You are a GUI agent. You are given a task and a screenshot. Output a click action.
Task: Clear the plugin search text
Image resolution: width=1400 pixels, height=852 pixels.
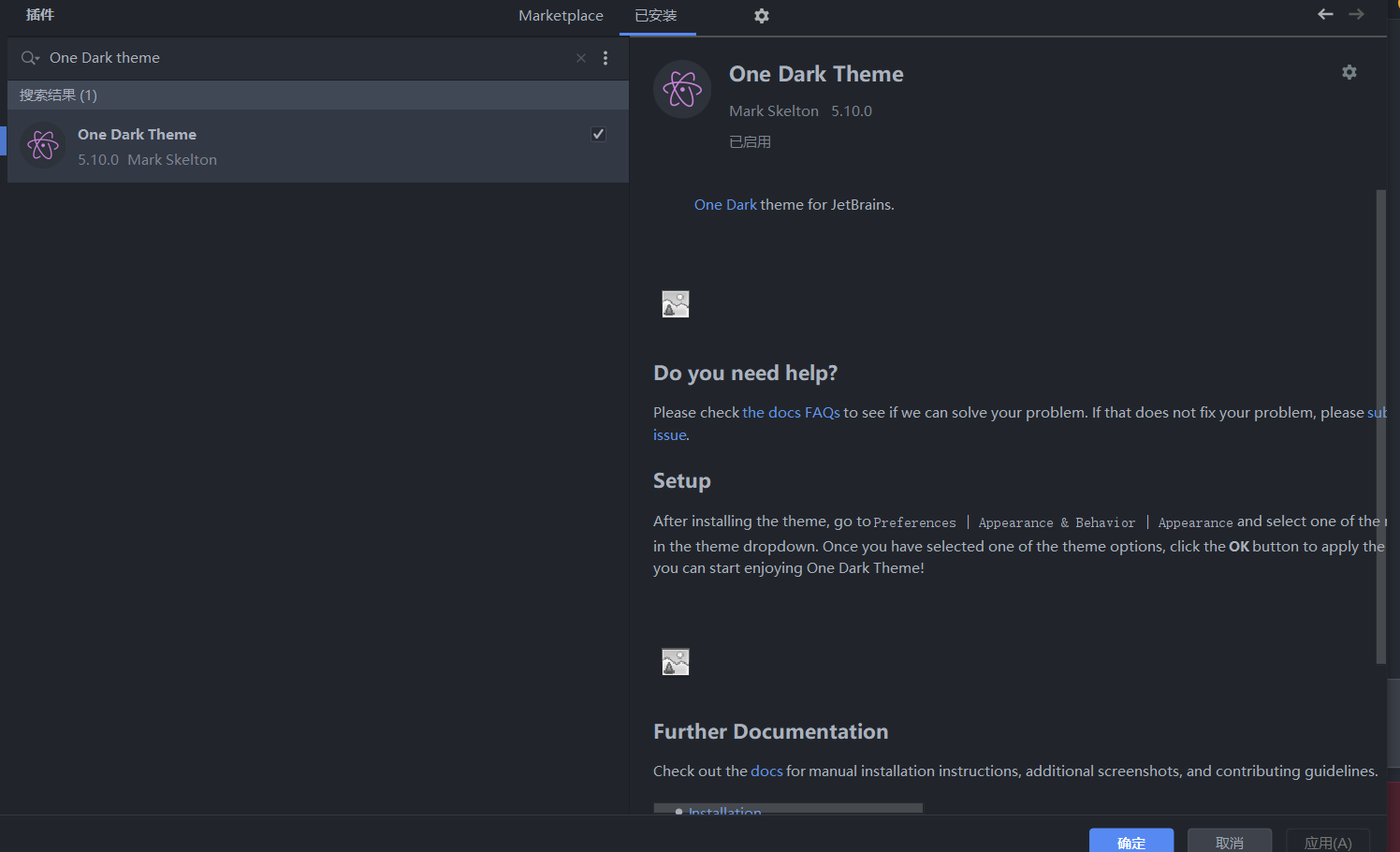pyautogui.click(x=581, y=58)
